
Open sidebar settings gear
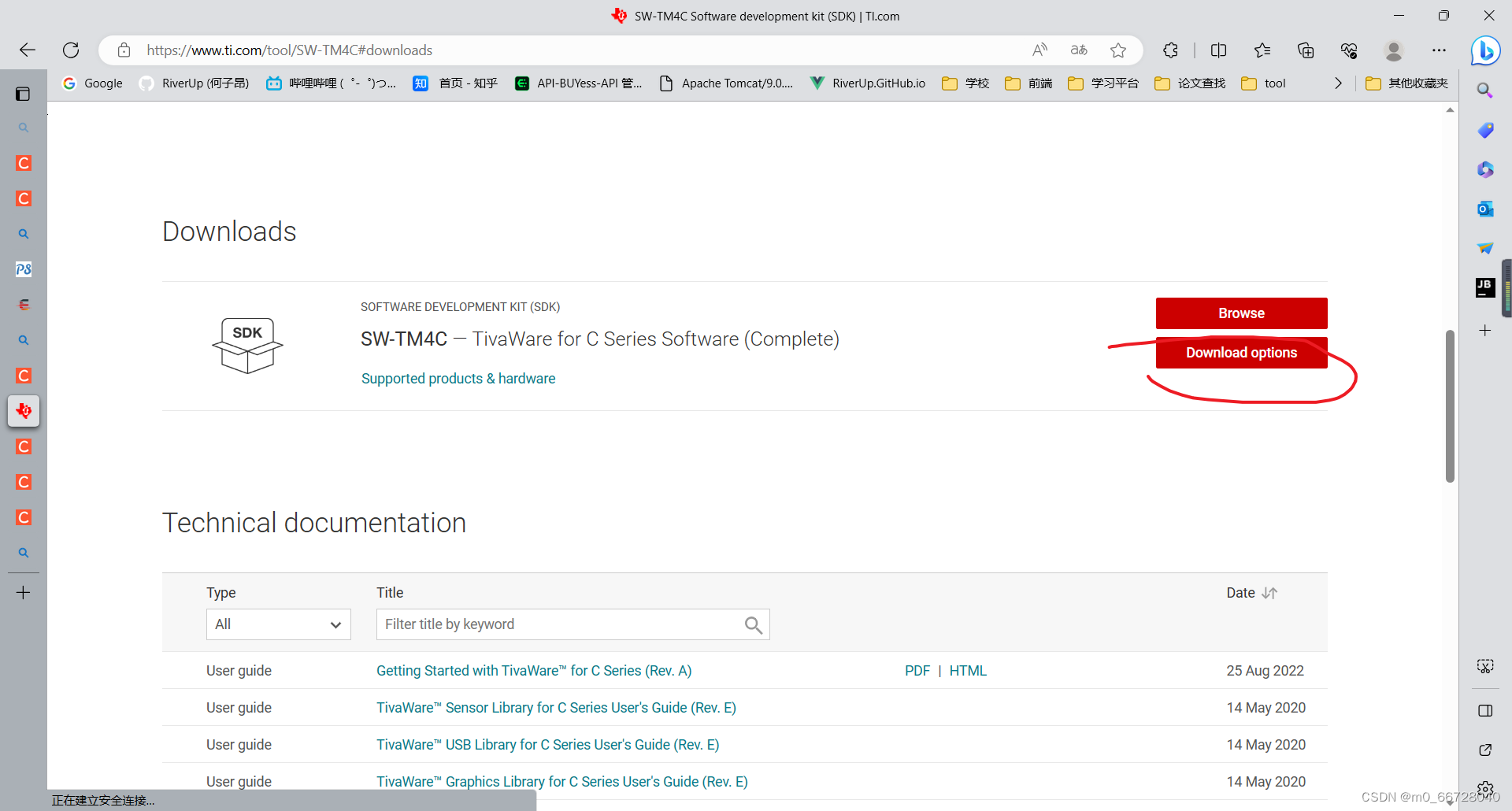1485,788
